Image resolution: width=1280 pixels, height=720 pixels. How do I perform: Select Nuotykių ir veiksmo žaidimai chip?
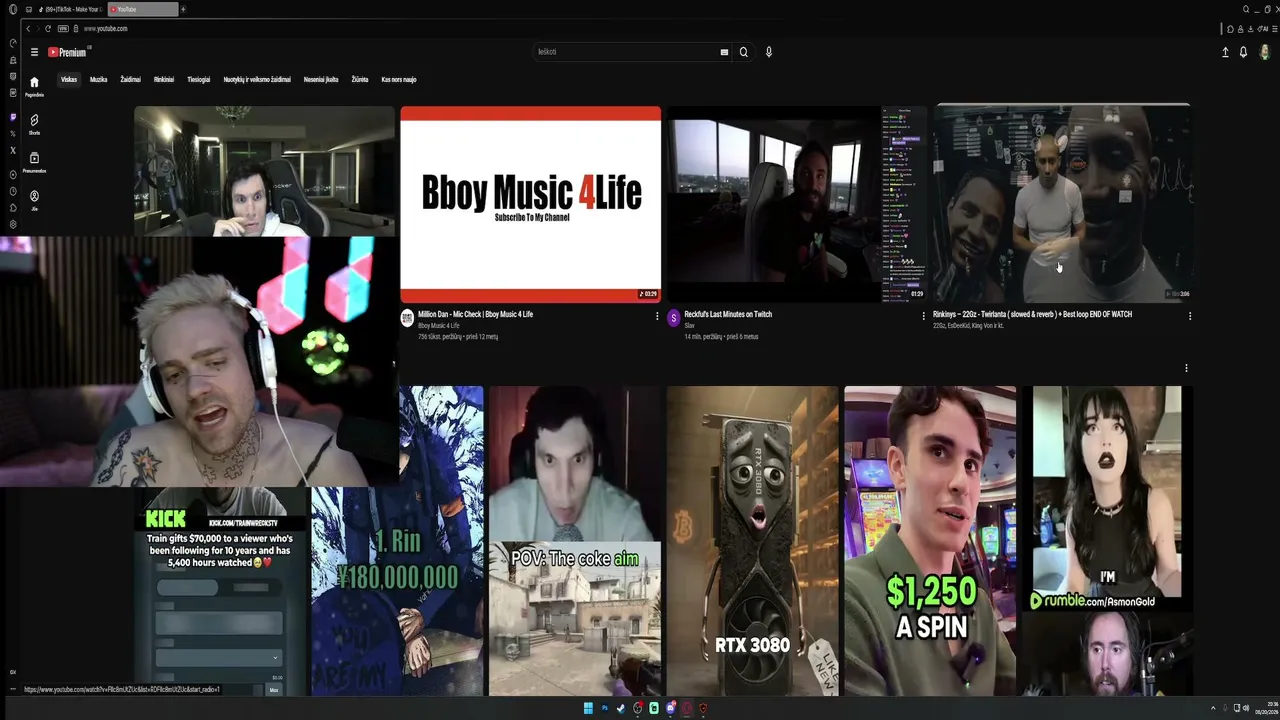257,80
